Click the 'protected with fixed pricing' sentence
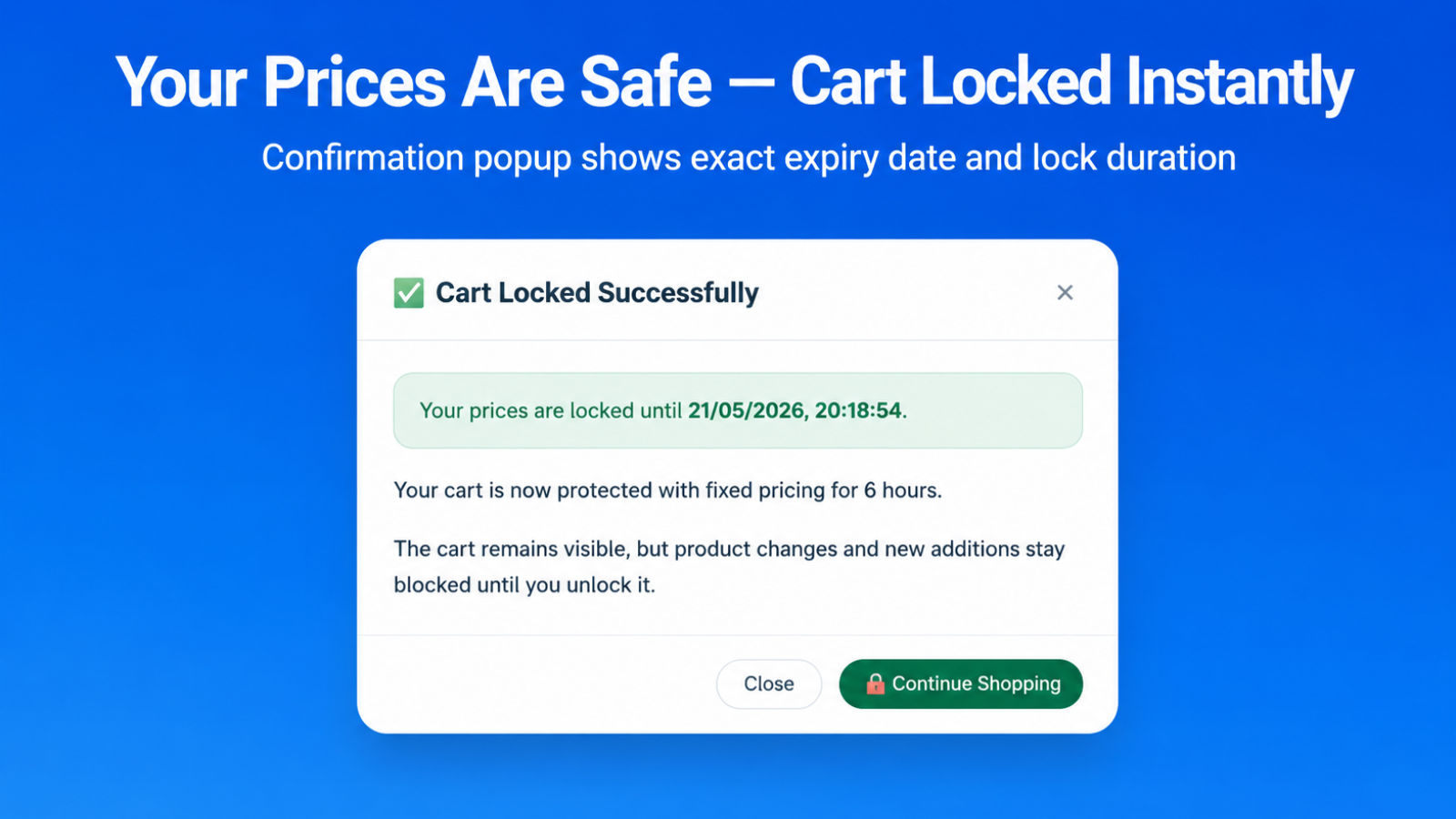This screenshot has height=819, width=1456. (668, 490)
